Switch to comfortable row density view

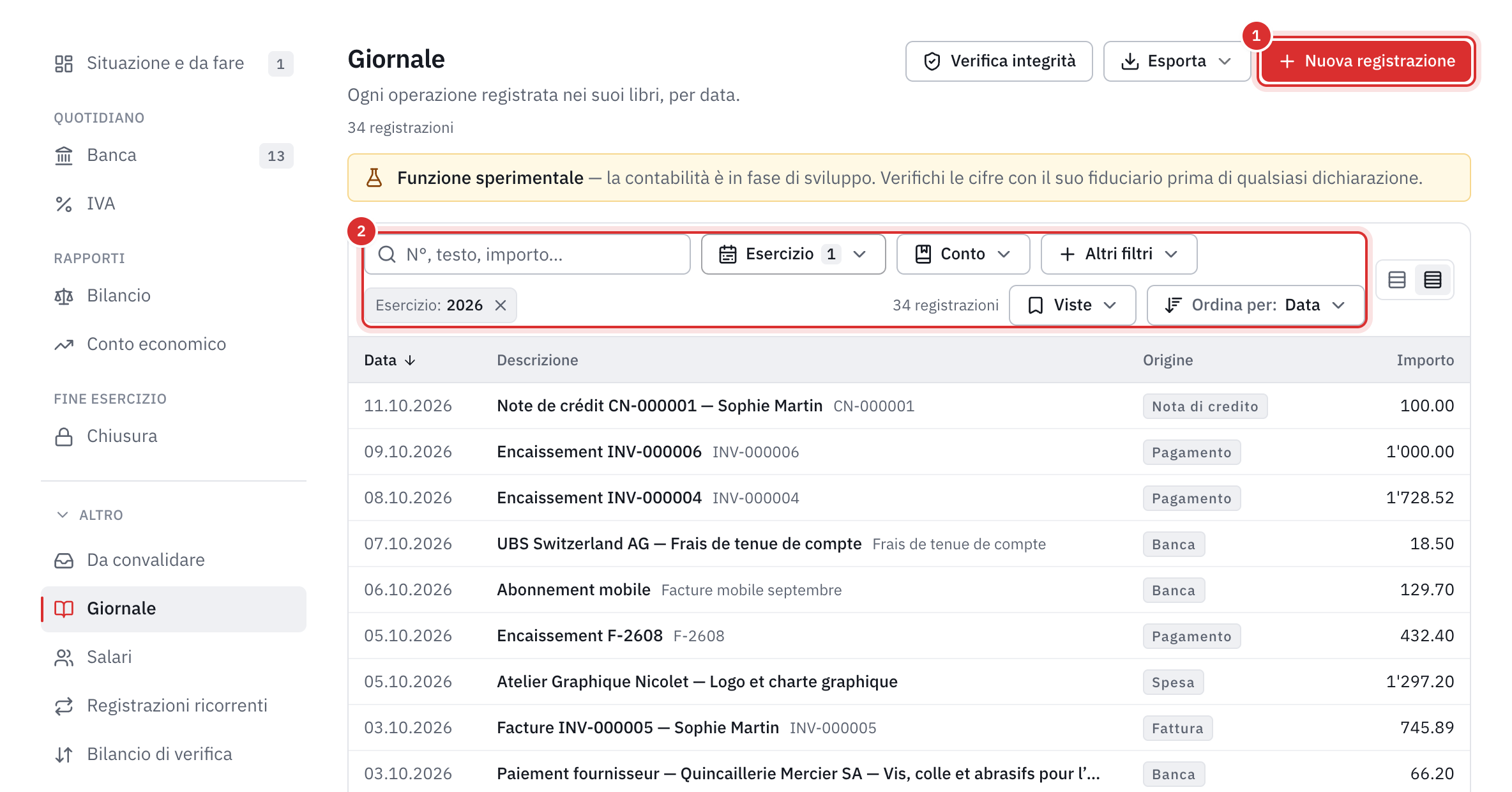[x=1397, y=280]
